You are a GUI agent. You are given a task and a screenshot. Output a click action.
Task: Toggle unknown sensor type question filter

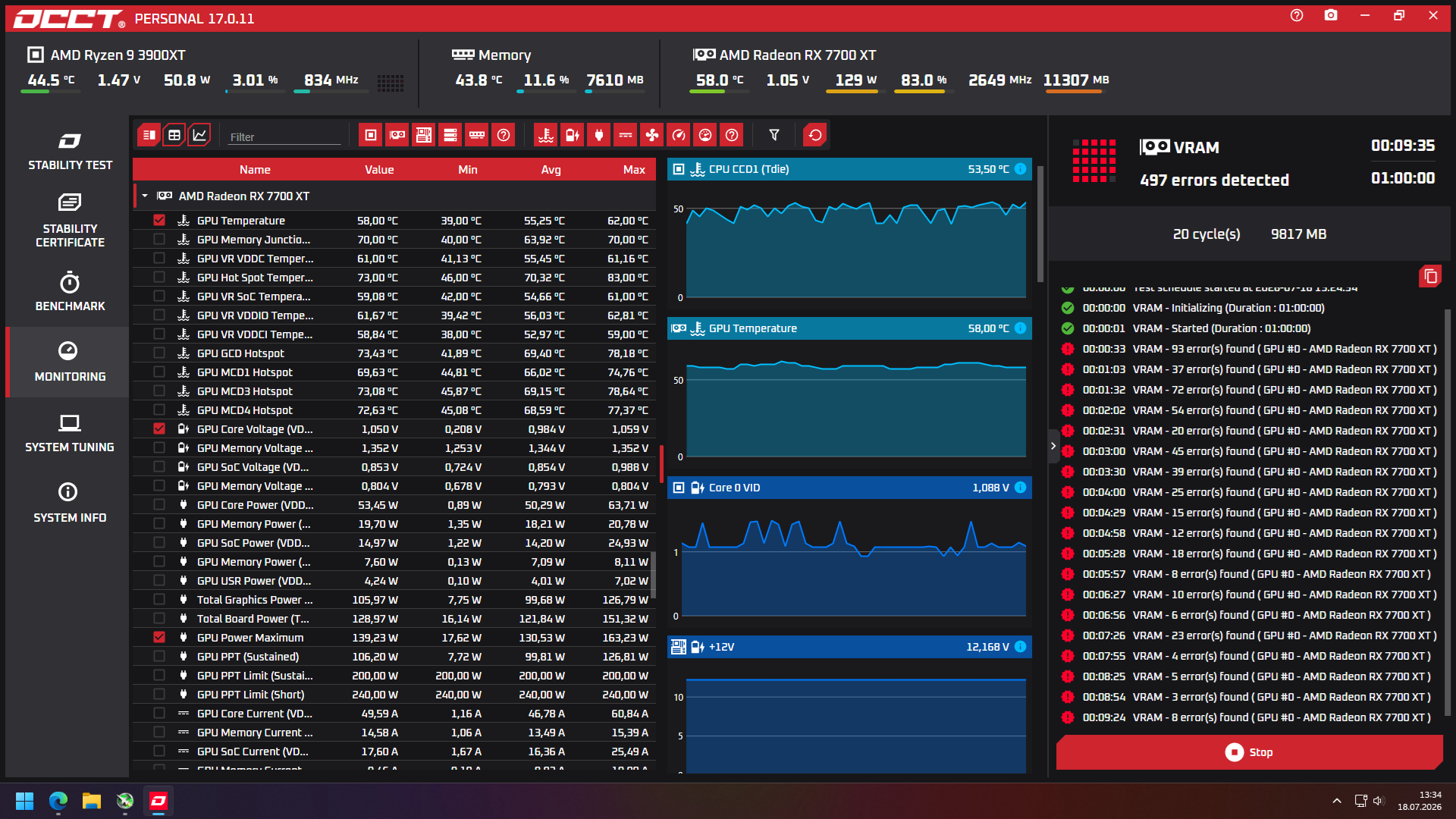(732, 135)
